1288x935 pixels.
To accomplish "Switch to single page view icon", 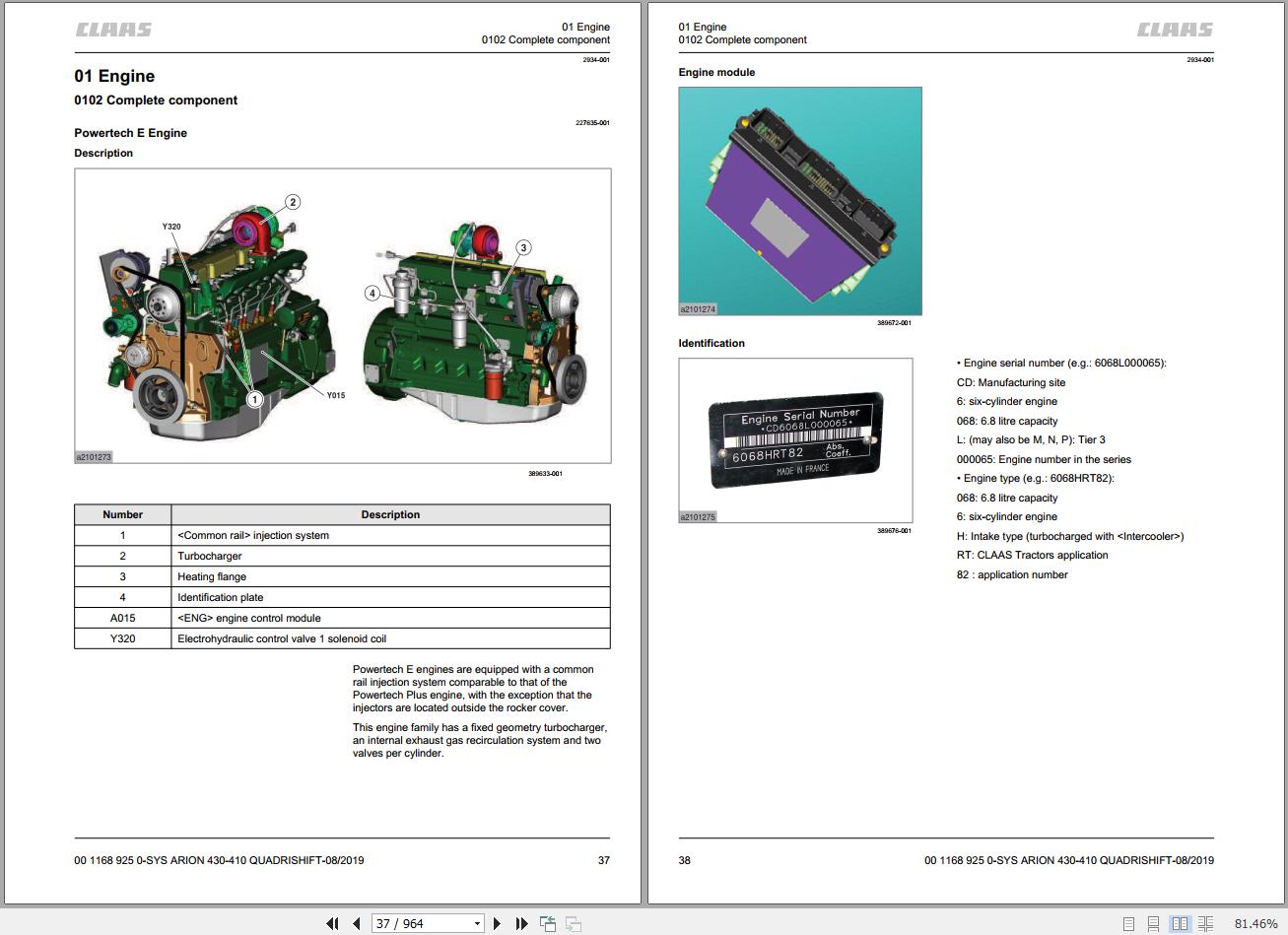I will 1129,923.
